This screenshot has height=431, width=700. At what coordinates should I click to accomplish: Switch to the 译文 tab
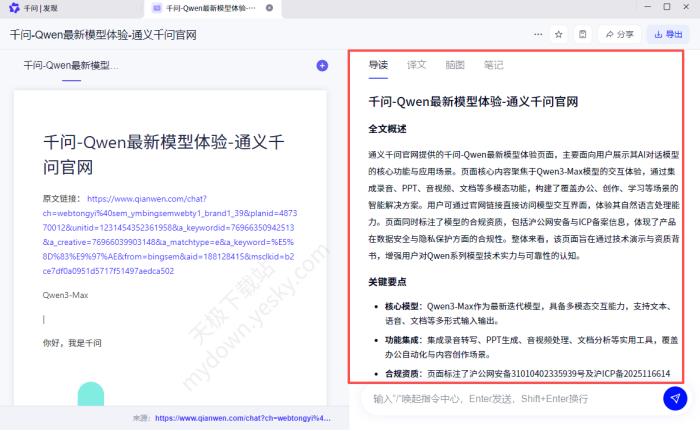[x=416, y=65]
